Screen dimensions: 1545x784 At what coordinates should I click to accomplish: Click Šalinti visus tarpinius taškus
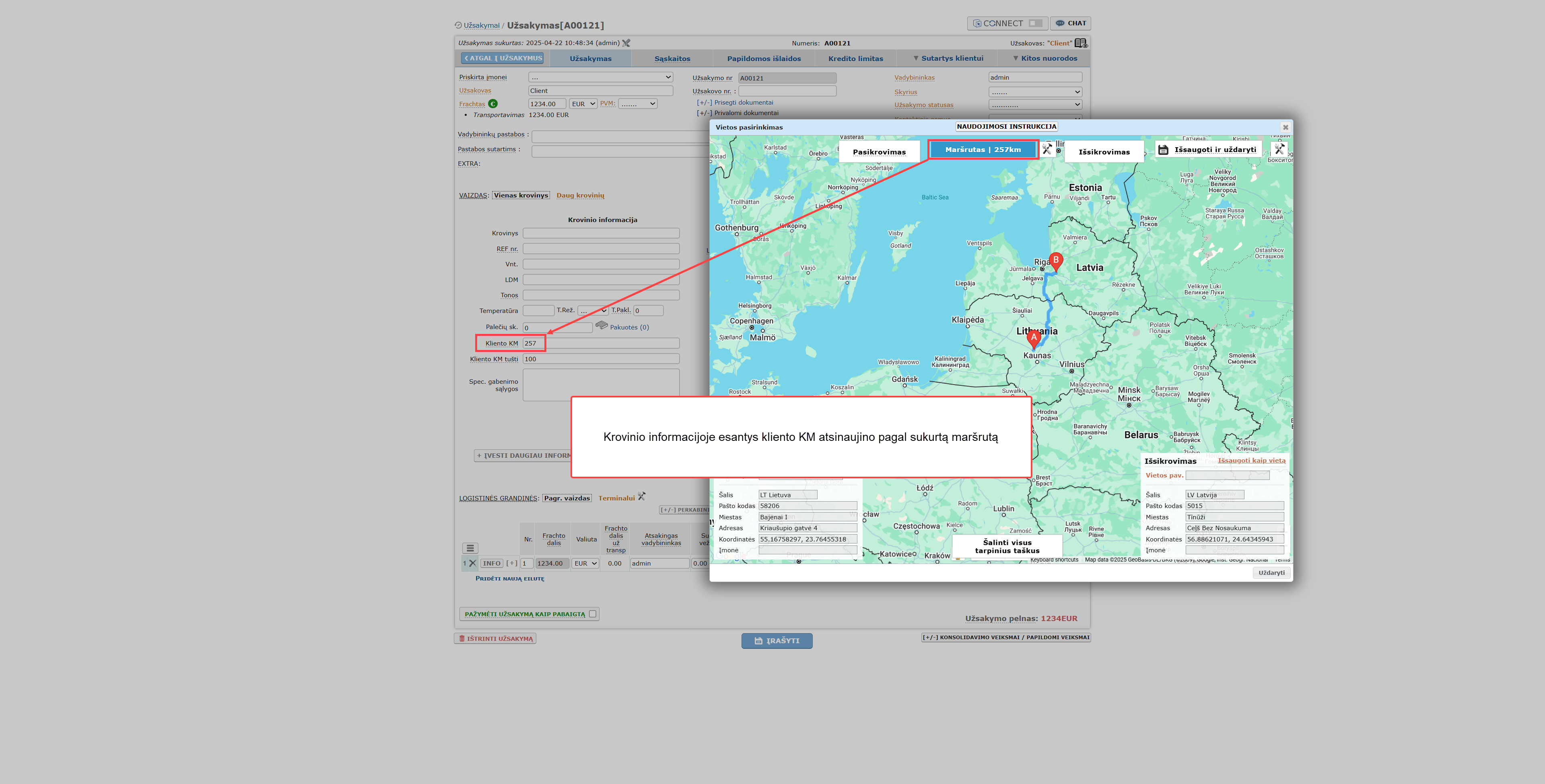[x=1007, y=546]
